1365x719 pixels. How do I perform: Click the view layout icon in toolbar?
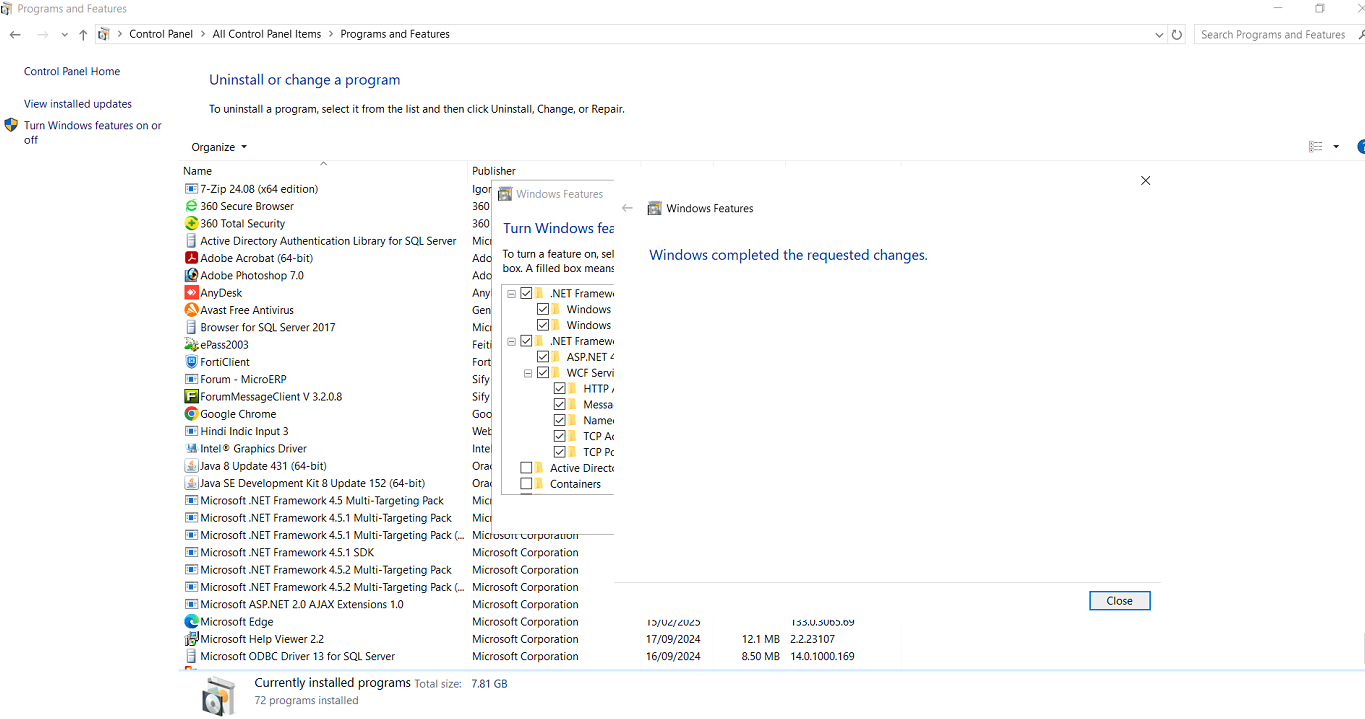point(1316,147)
